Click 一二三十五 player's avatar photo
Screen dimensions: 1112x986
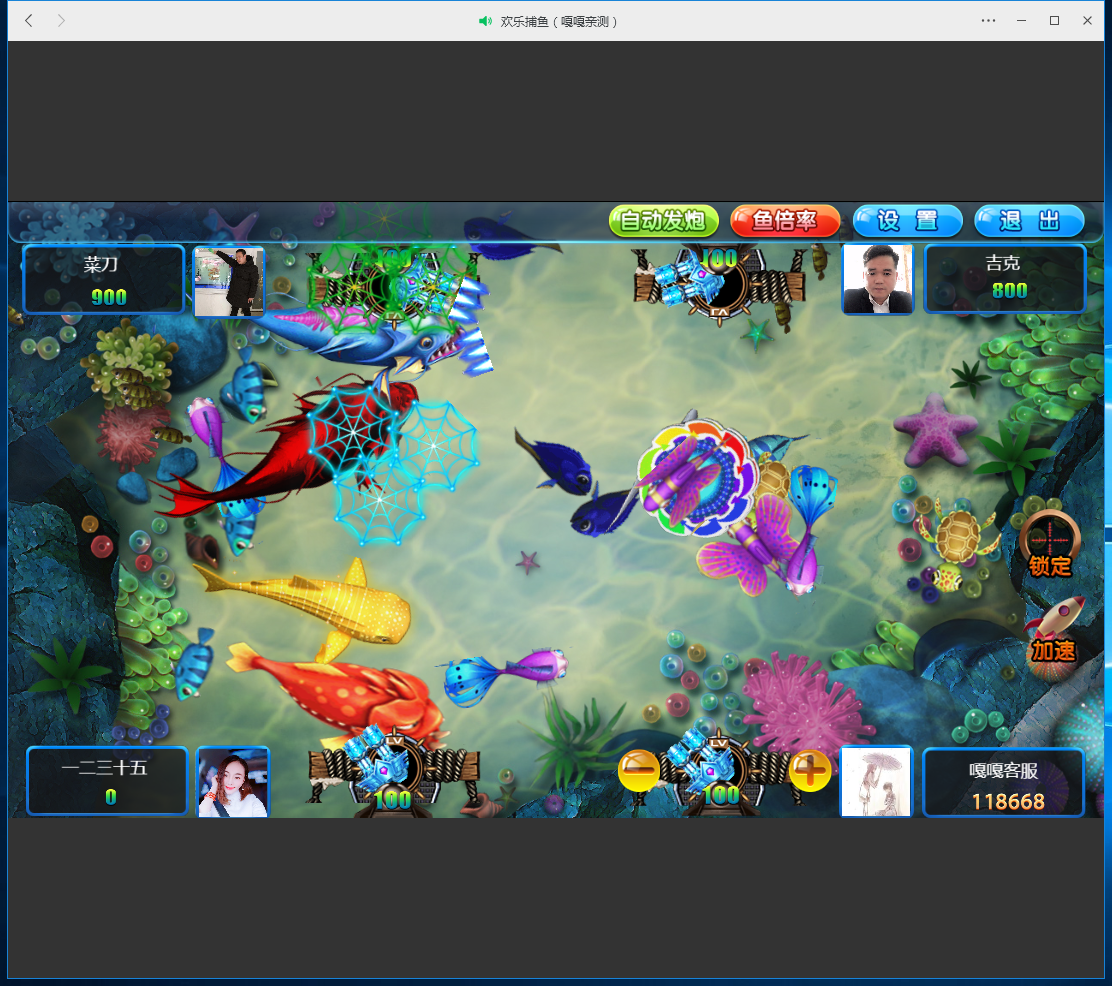233,782
